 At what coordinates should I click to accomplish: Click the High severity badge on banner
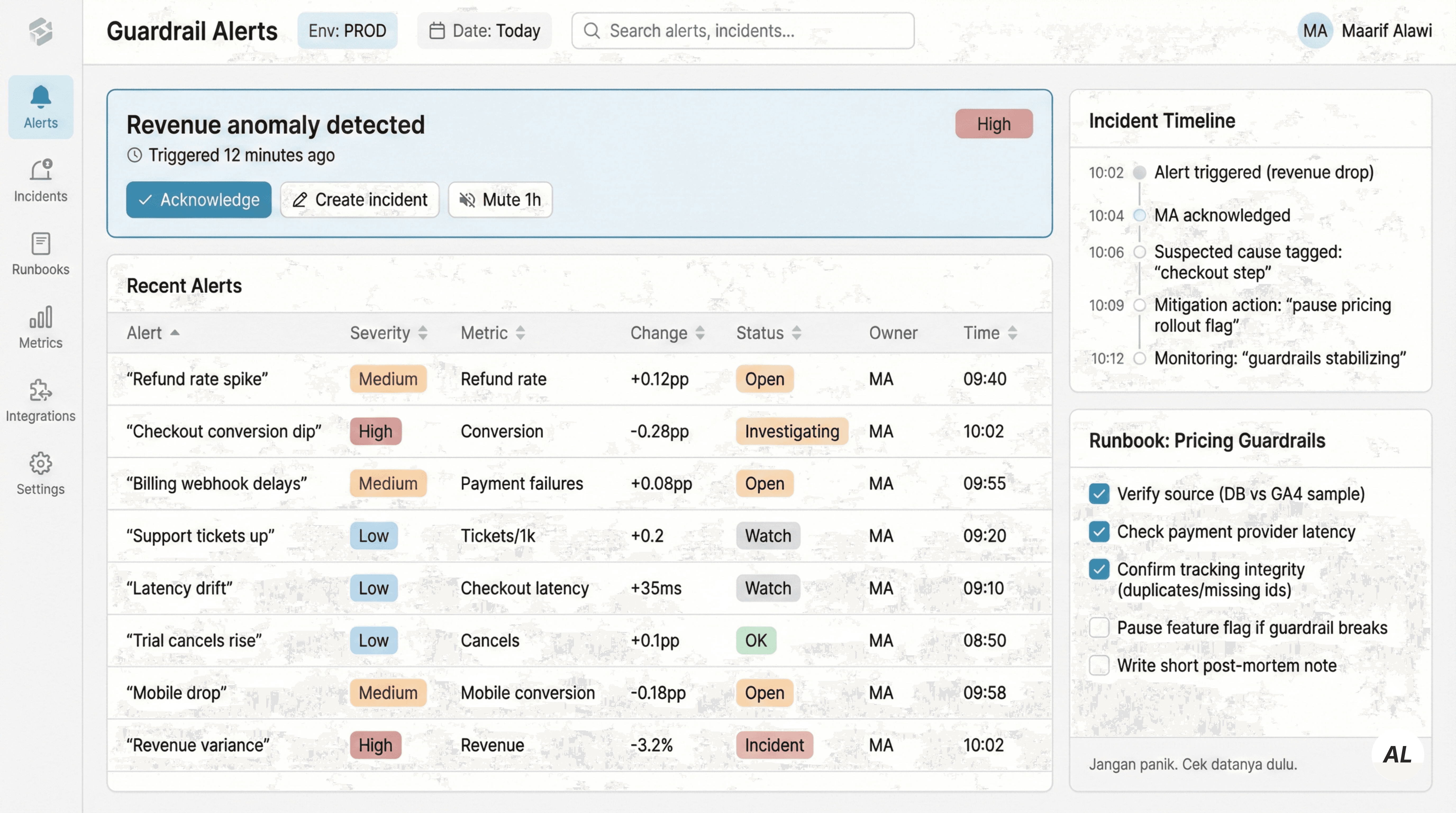994,124
